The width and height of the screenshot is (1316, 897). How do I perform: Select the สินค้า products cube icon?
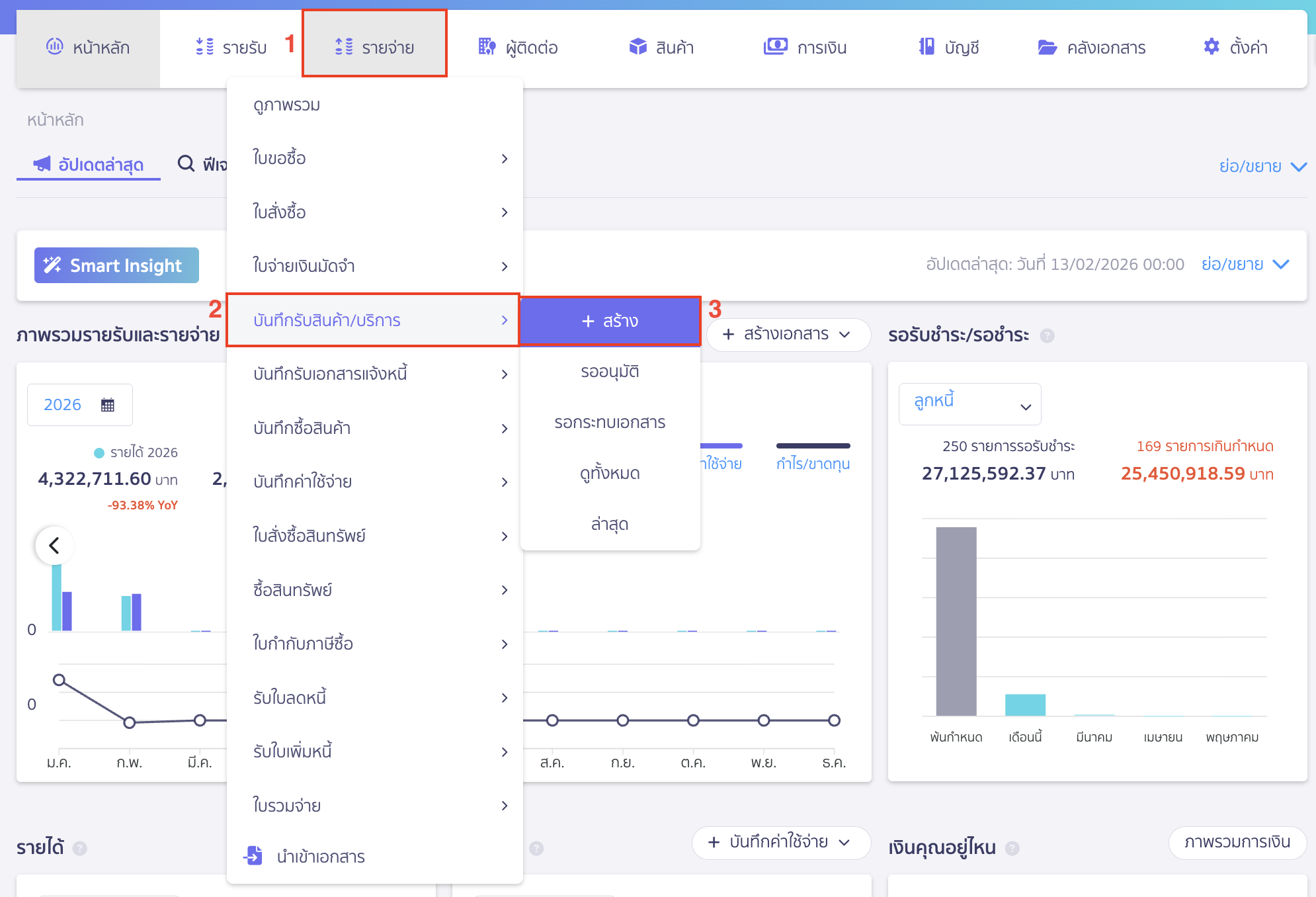[639, 46]
